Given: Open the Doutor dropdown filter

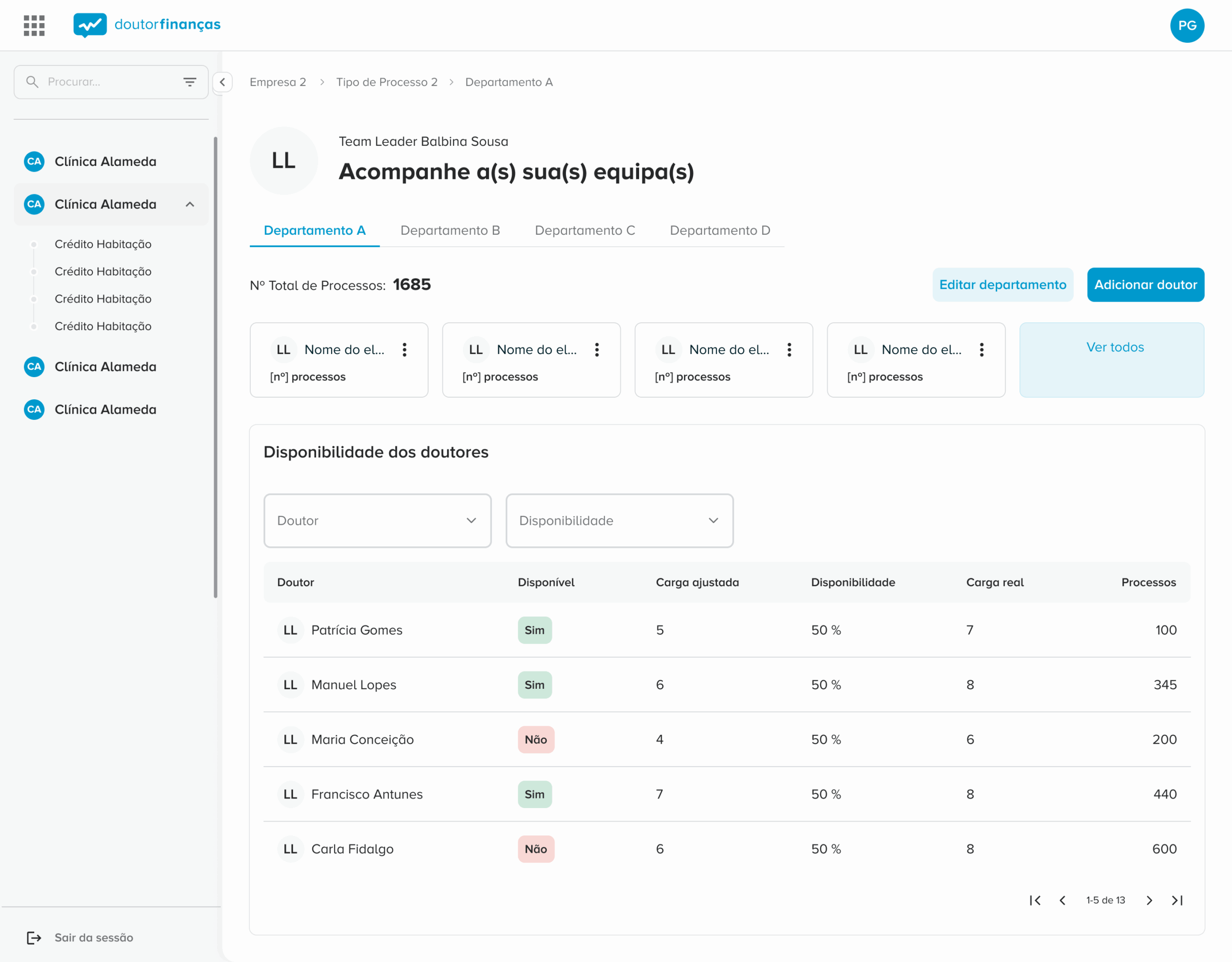Looking at the screenshot, I should (x=377, y=520).
